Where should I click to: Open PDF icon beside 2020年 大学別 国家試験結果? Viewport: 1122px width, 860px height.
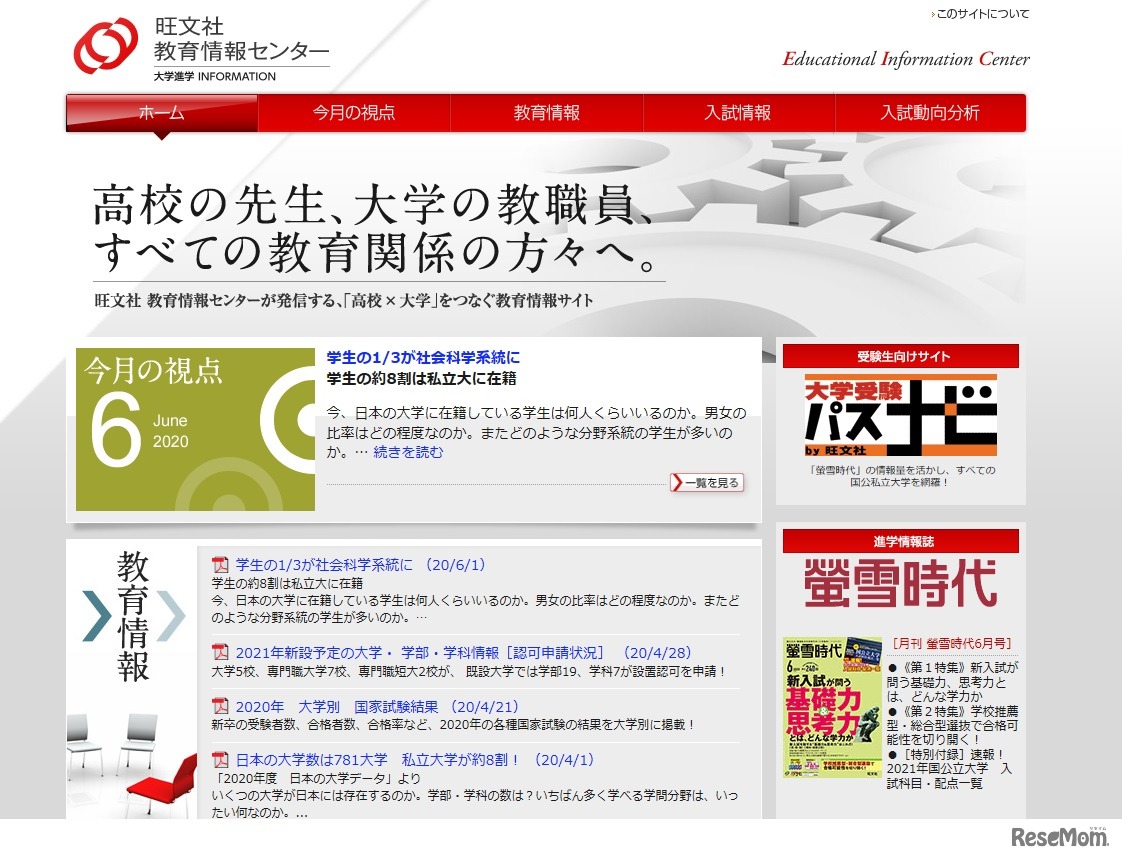[x=220, y=706]
